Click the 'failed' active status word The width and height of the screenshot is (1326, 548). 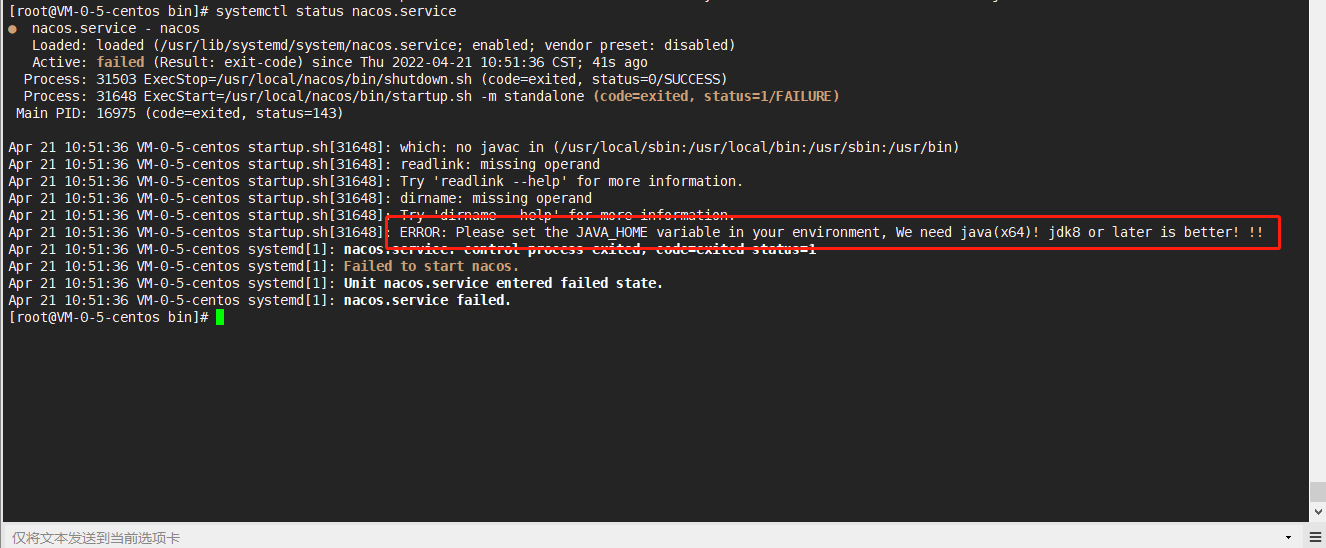point(120,62)
